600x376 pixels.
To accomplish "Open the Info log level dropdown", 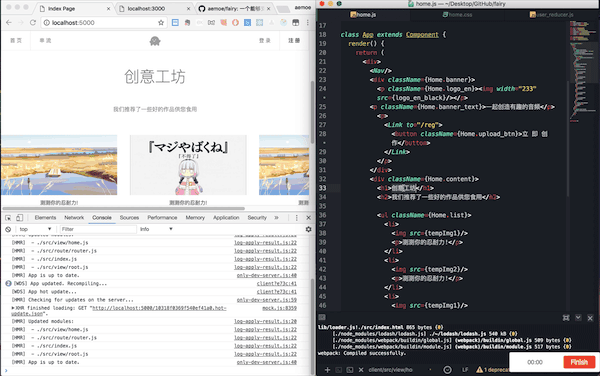I will (x=156, y=229).
